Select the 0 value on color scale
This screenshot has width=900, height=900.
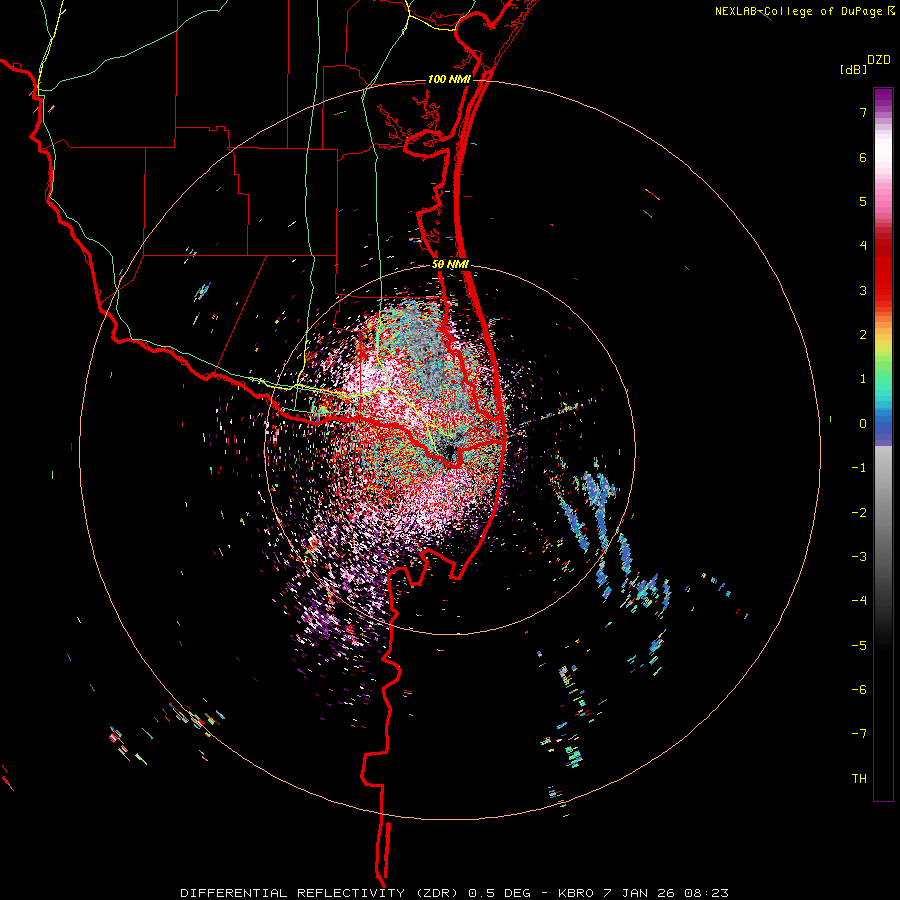[863, 424]
